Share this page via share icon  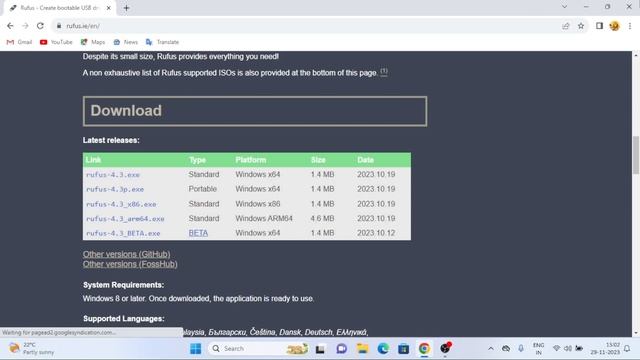[x=565, y=26]
